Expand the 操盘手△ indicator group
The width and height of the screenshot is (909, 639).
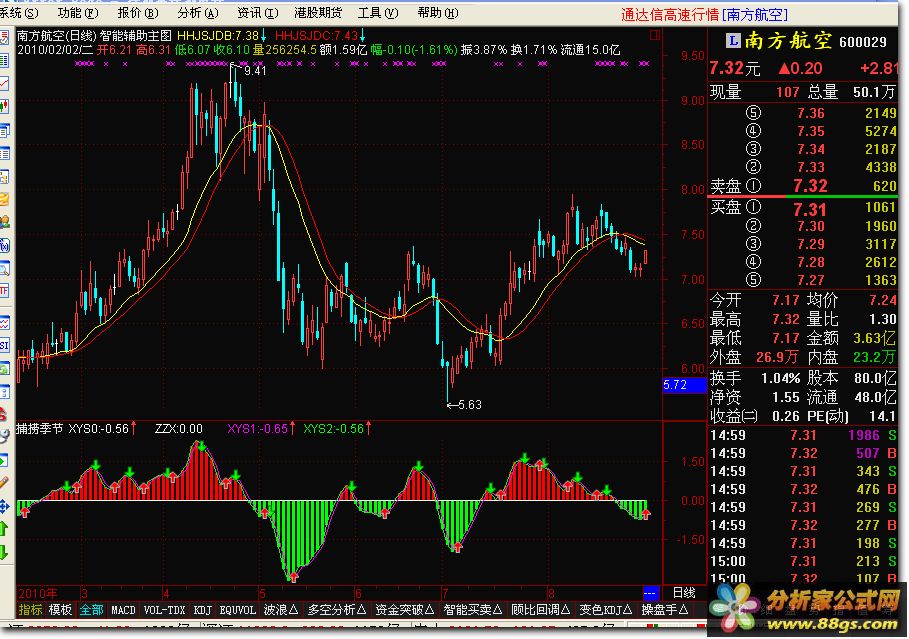pyautogui.click(x=664, y=609)
